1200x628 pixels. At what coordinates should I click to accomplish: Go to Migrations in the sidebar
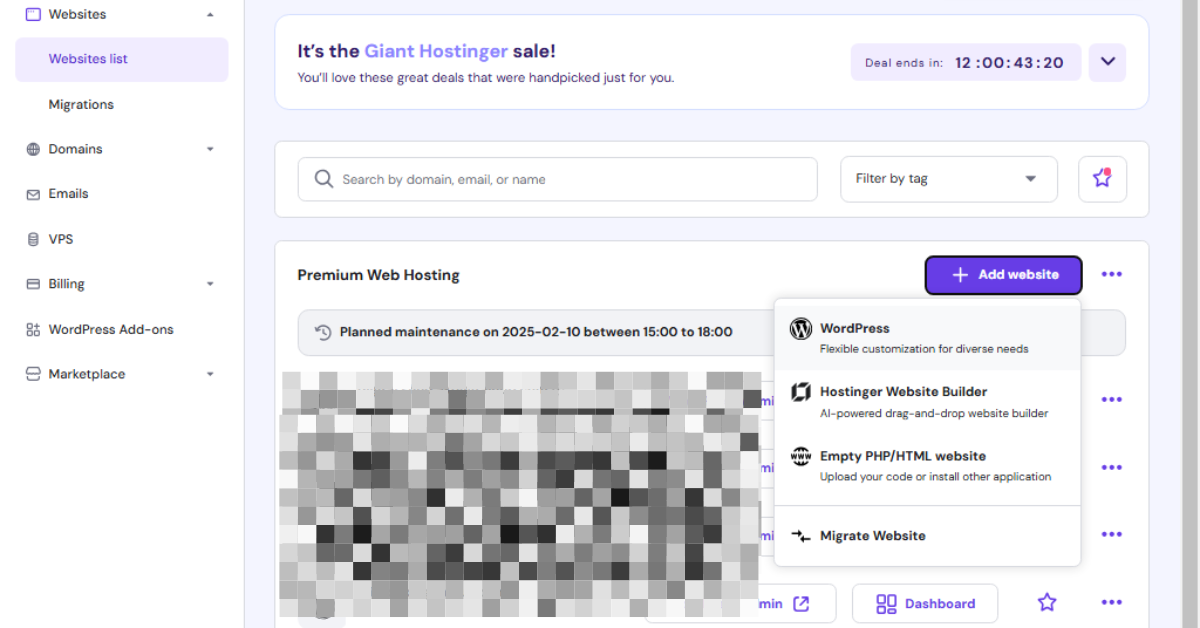(x=81, y=105)
